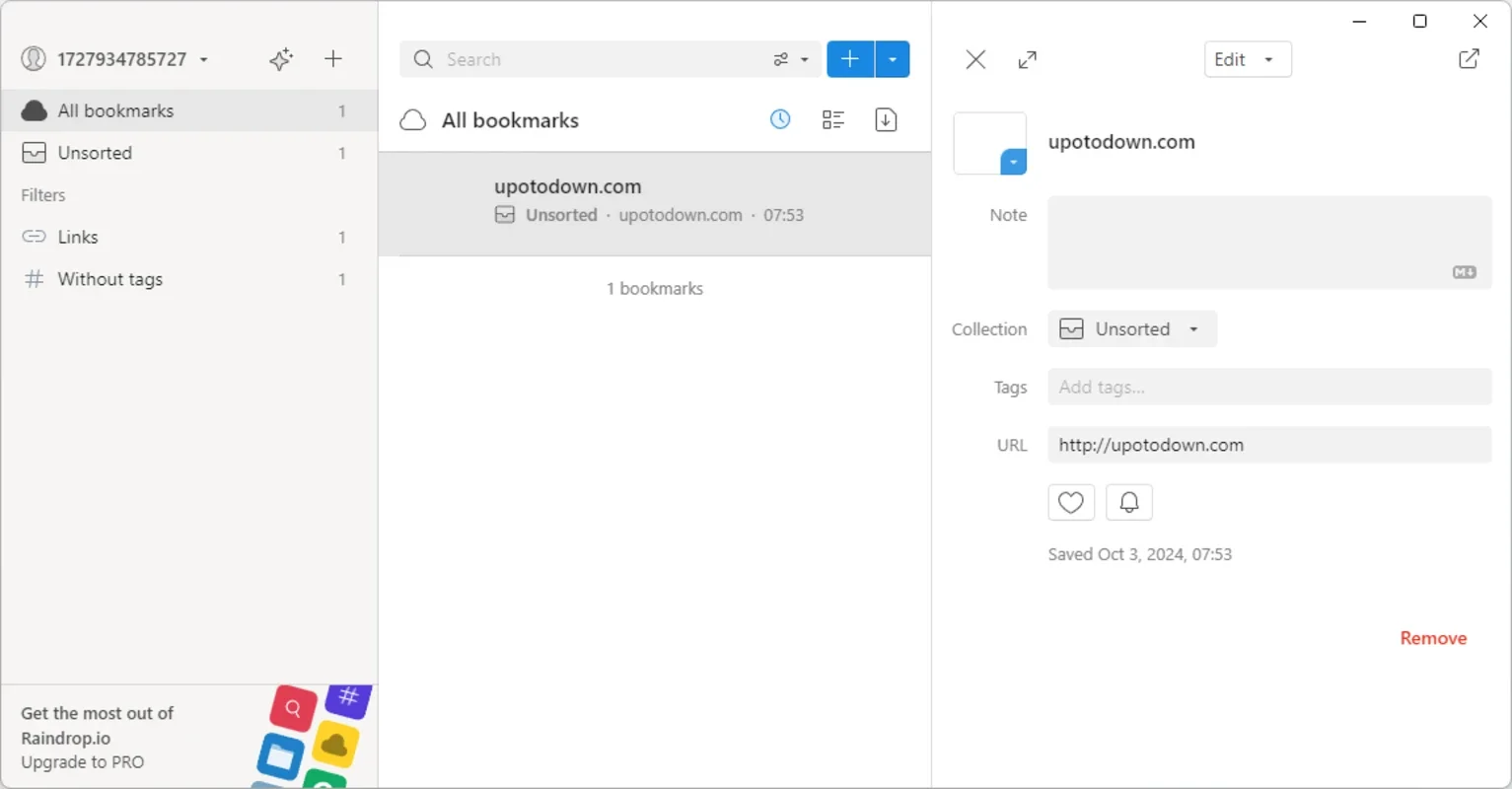Toggle favorite heart button
The width and height of the screenshot is (1512, 789).
coord(1071,503)
